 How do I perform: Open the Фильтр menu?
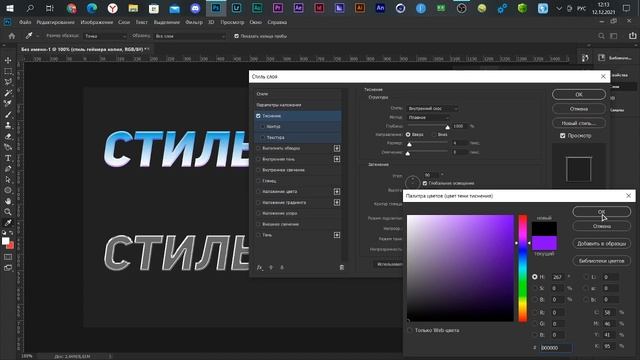point(194,22)
